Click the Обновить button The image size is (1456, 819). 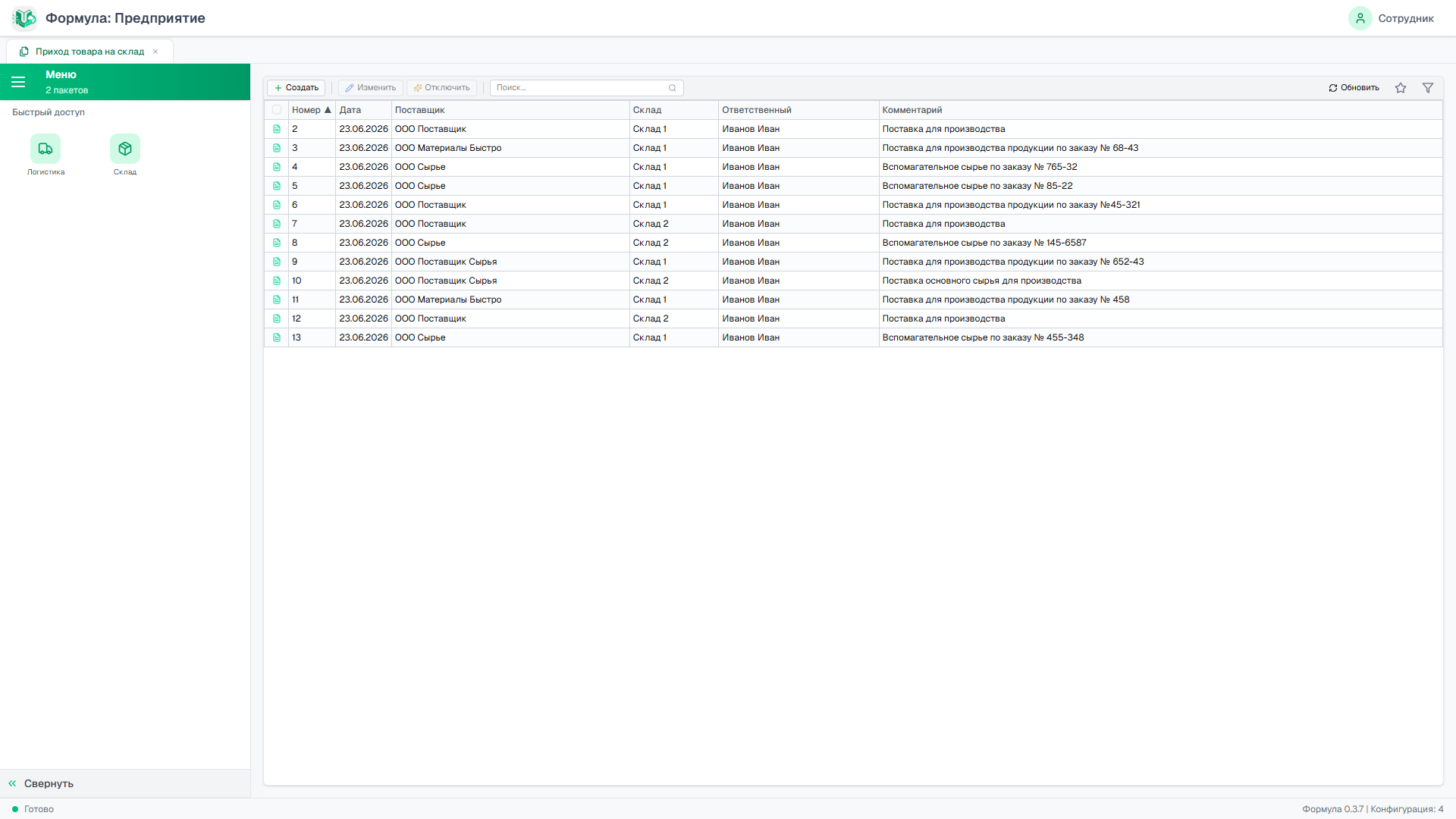tap(1354, 88)
